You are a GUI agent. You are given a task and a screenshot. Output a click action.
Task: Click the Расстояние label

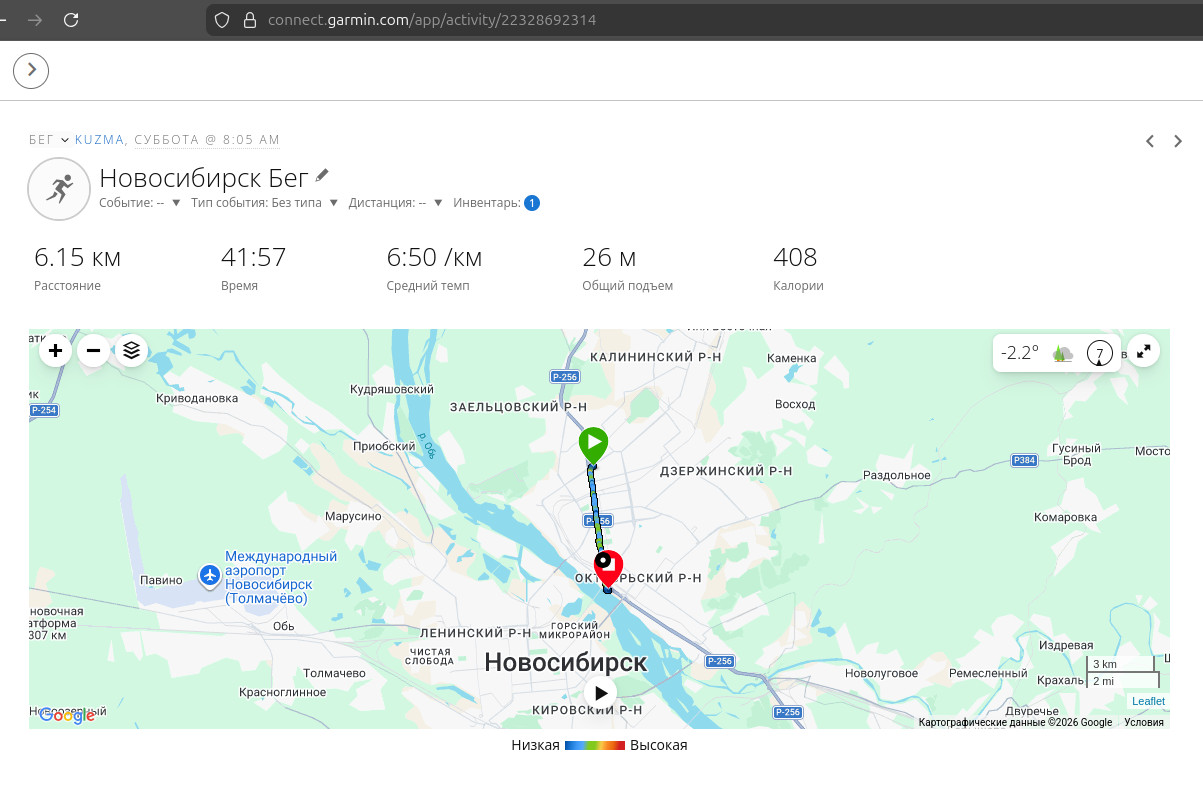pyautogui.click(x=67, y=286)
